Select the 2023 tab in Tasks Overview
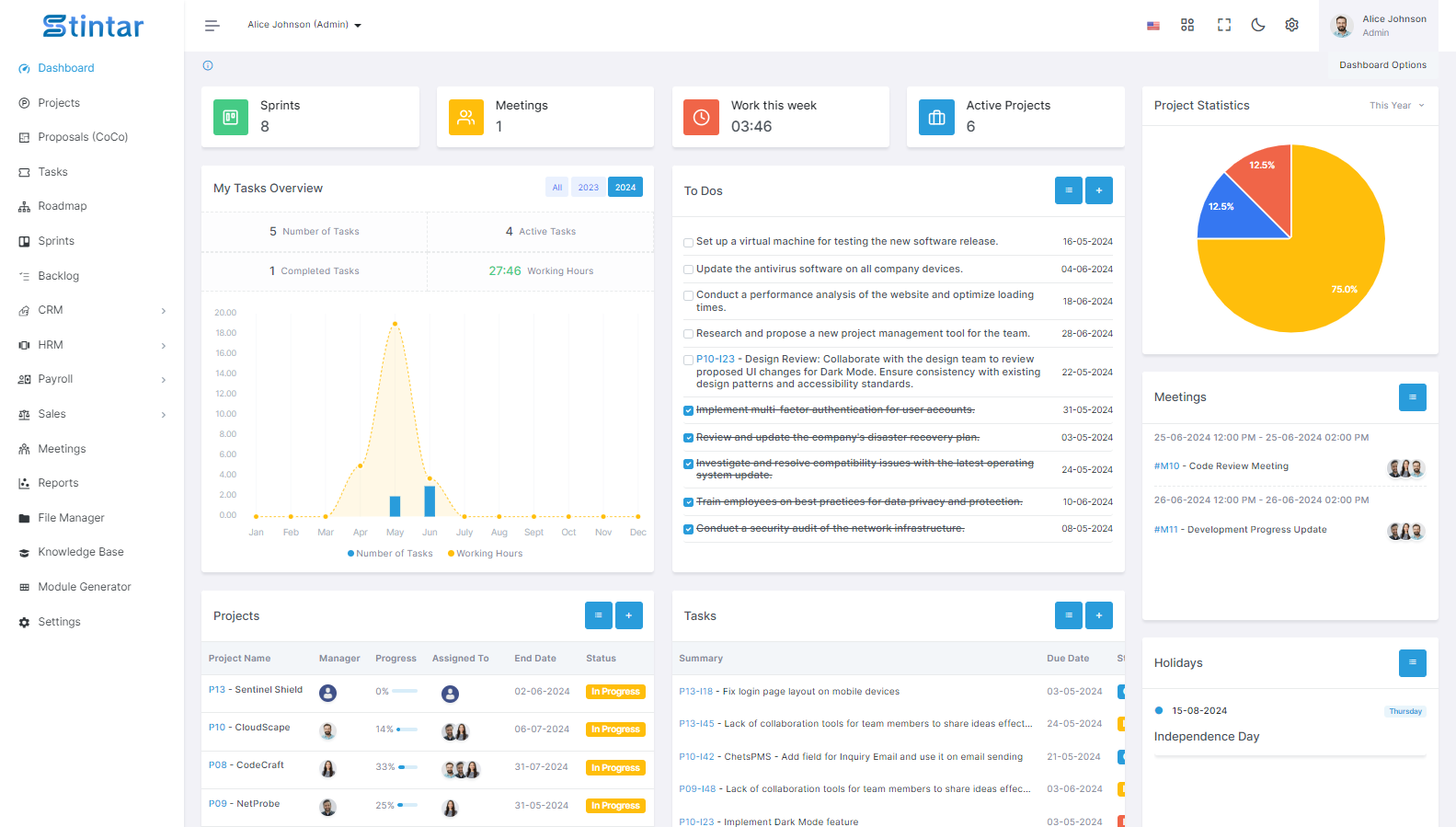 [x=589, y=187]
